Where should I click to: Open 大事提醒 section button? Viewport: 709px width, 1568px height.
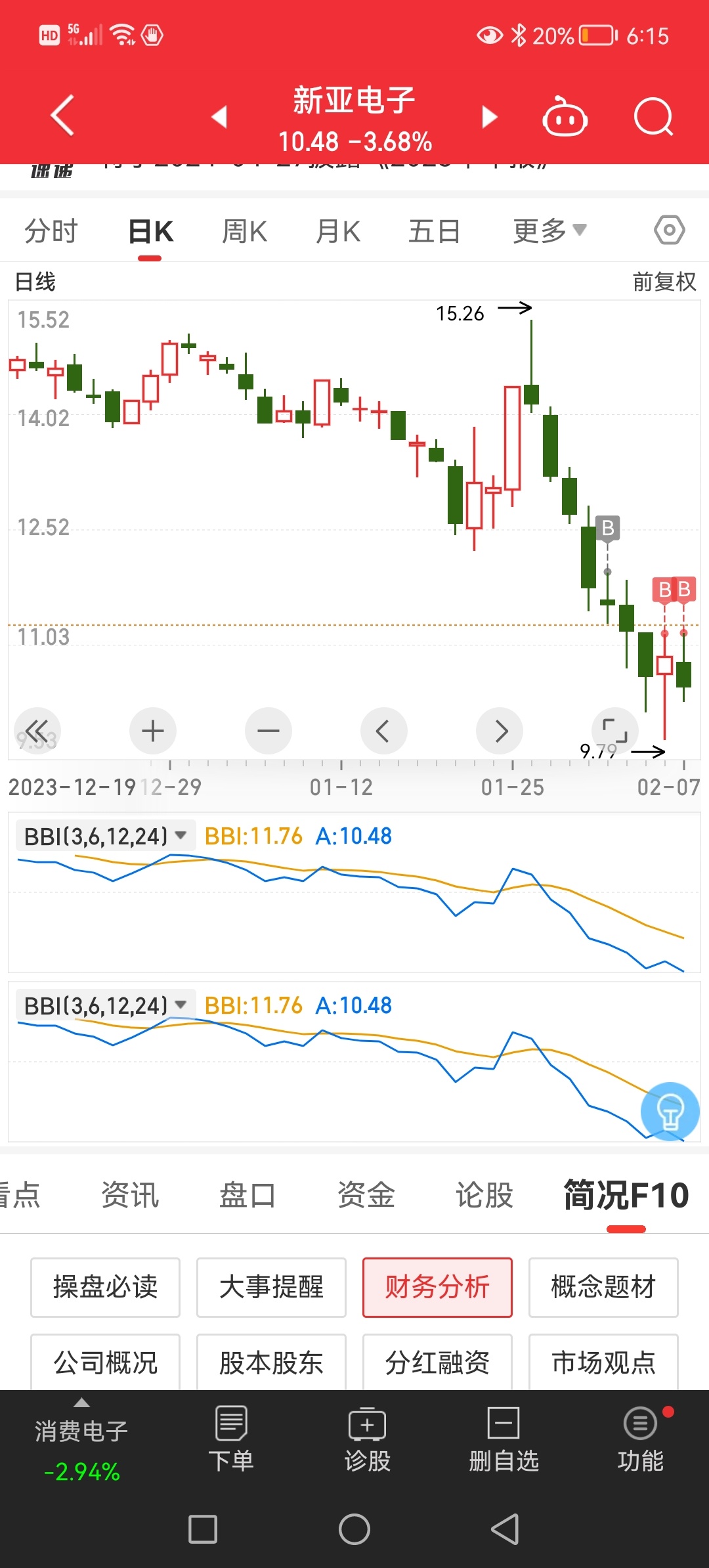[271, 1287]
